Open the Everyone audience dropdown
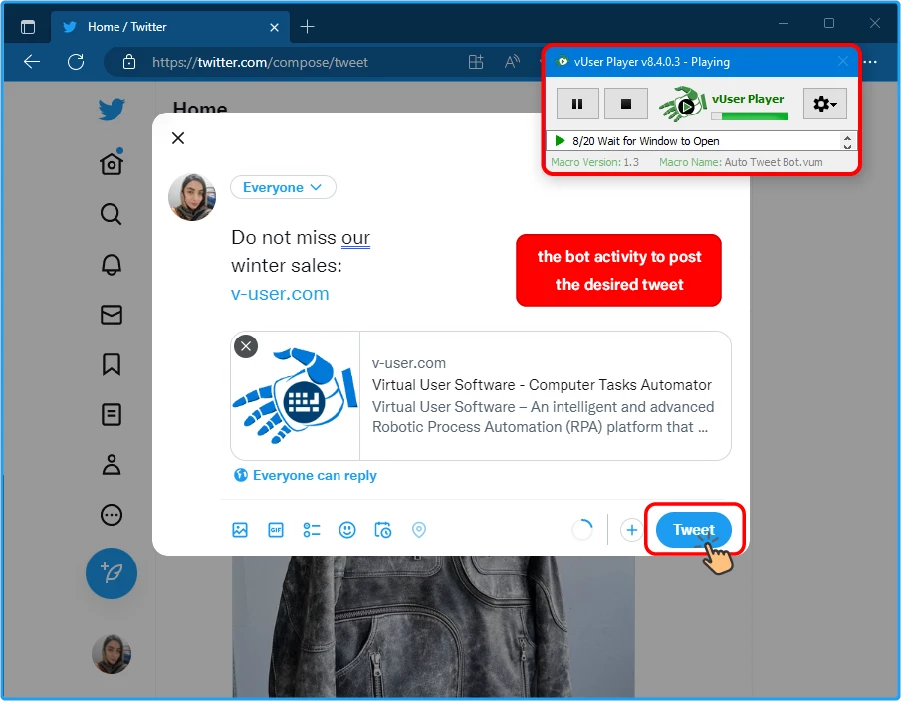 pyautogui.click(x=283, y=187)
